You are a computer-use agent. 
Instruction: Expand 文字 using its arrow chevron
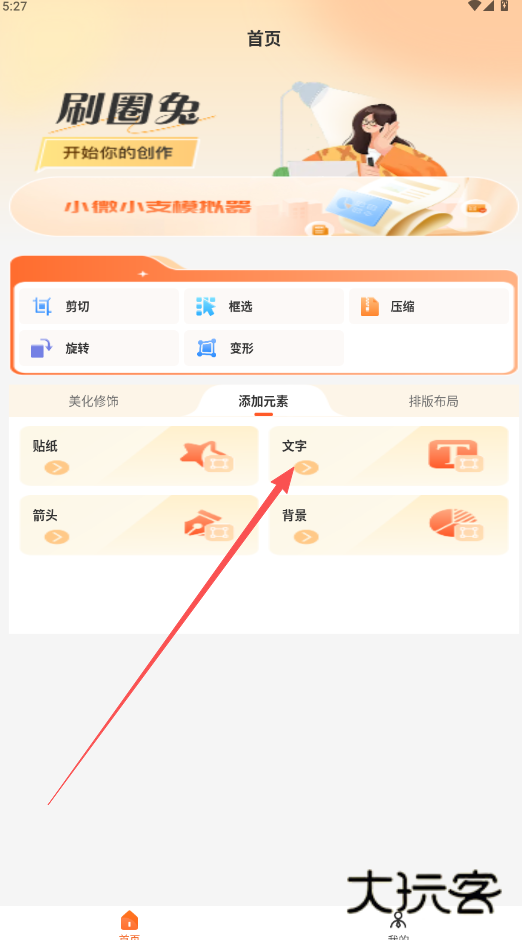click(x=306, y=468)
